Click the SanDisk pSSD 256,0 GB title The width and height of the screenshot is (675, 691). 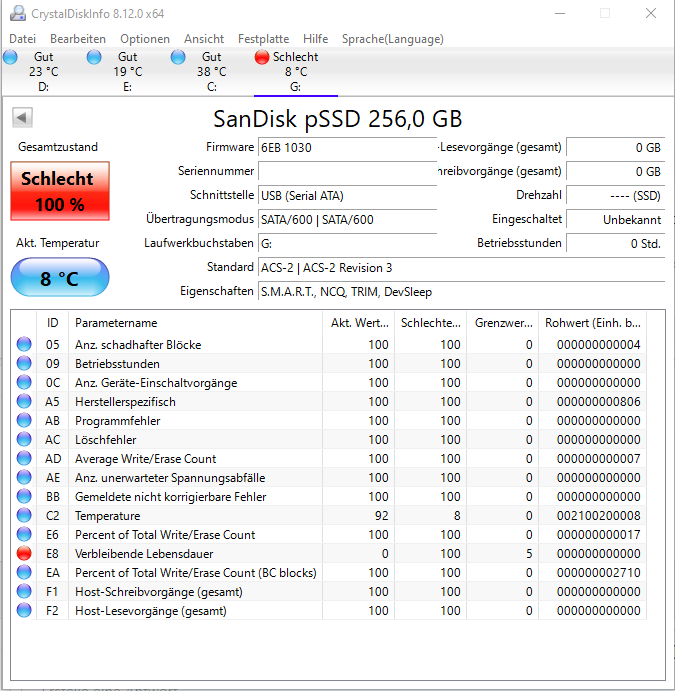338,119
